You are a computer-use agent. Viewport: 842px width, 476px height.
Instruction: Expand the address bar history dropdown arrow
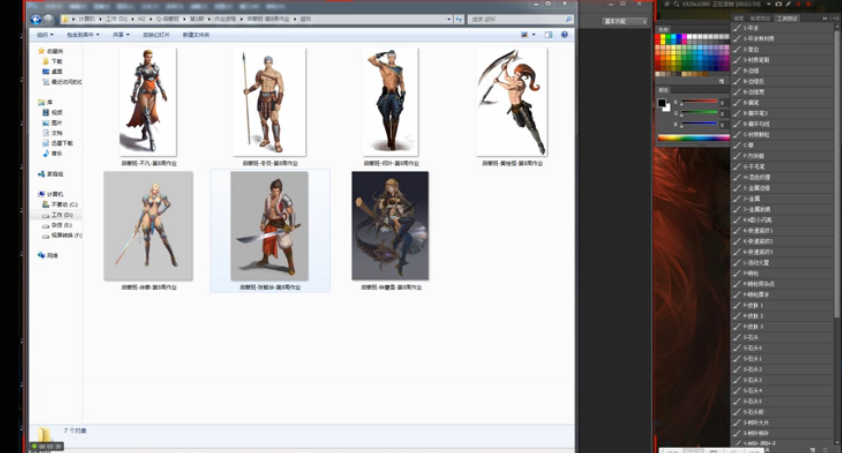(449, 19)
